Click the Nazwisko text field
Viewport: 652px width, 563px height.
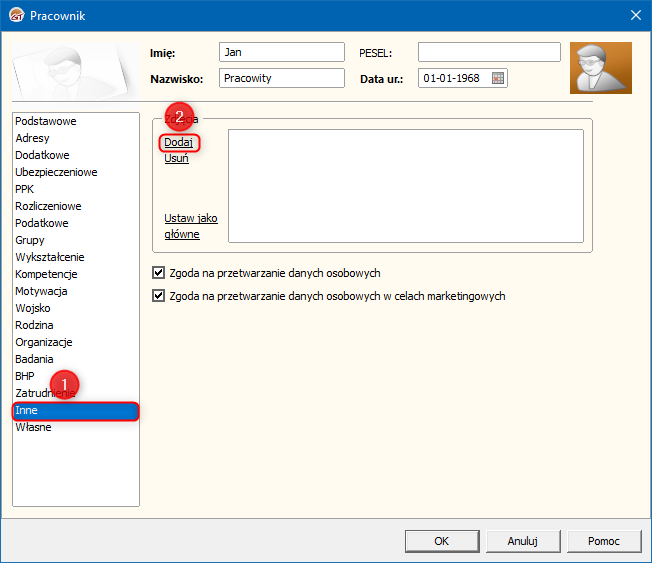click(x=281, y=78)
